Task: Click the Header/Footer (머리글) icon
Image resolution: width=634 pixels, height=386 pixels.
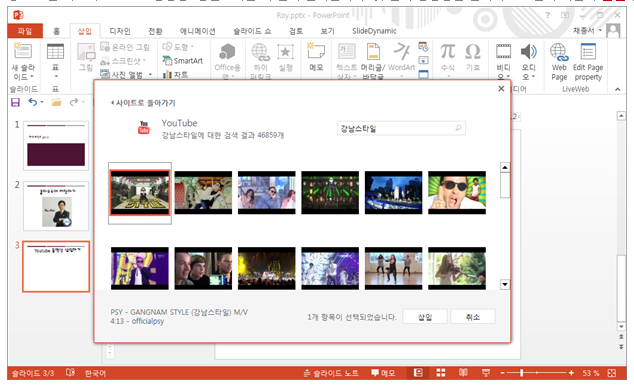Action: [x=373, y=52]
